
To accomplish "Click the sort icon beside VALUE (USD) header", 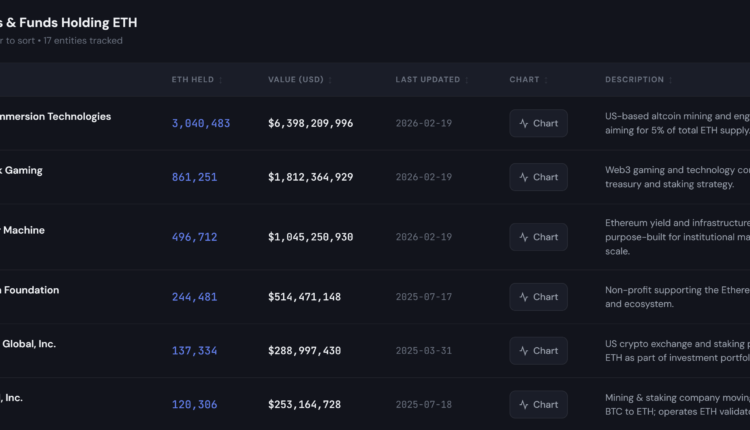I will pyautogui.click(x=331, y=80).
